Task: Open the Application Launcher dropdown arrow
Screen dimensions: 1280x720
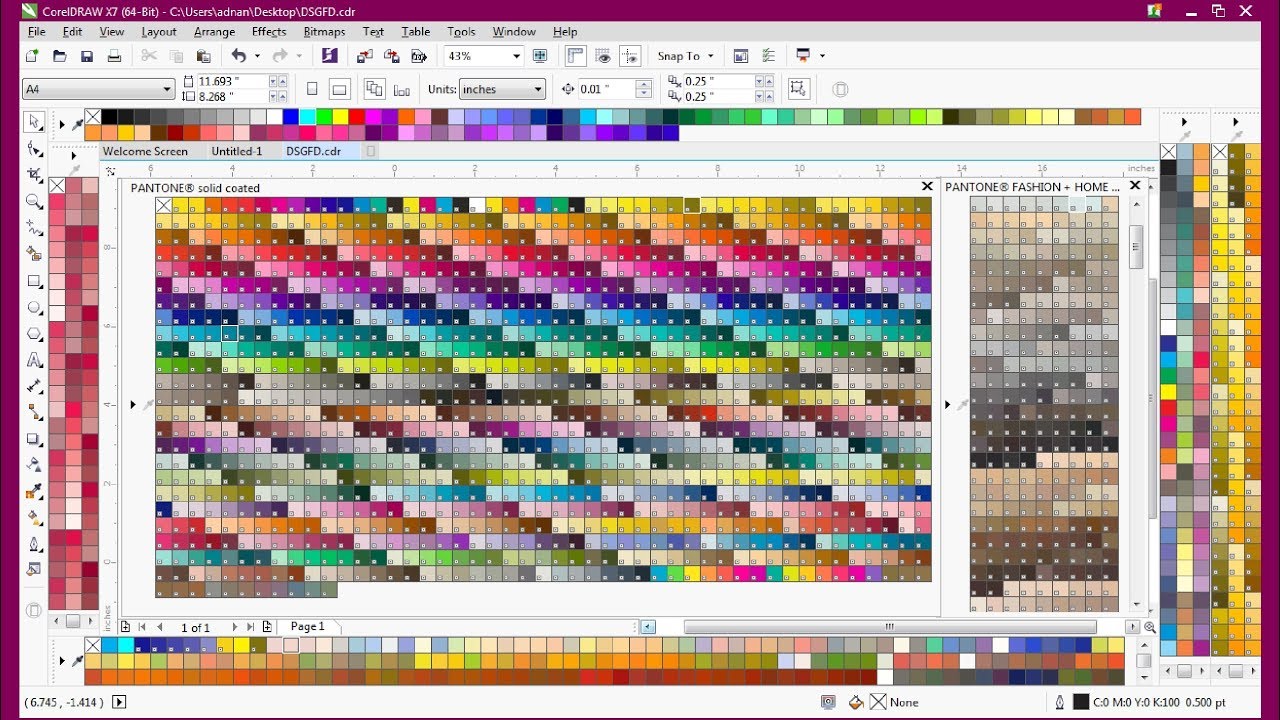Action: coord(822,56)
